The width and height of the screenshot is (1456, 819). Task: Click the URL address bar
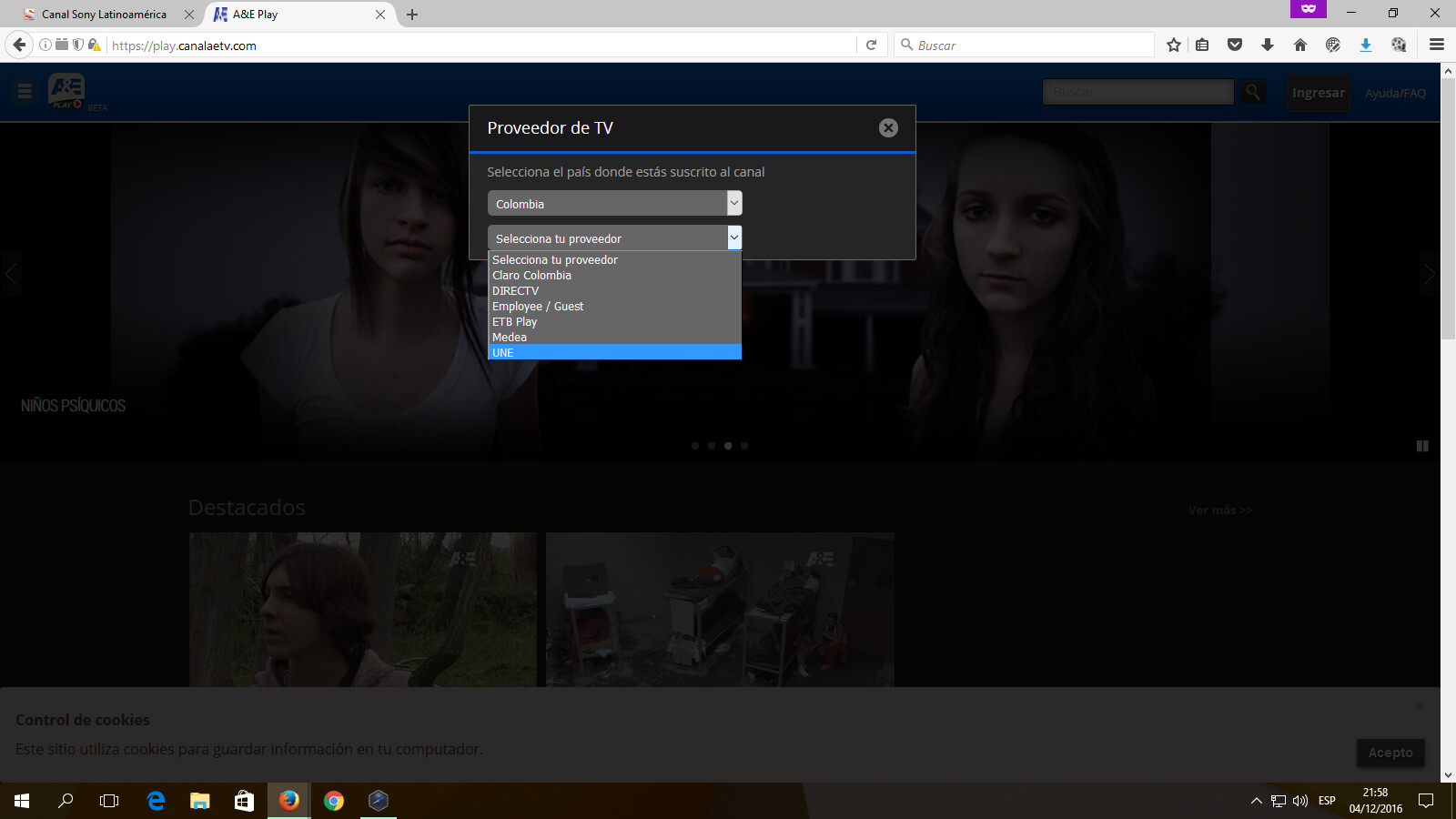coord(480,45)
